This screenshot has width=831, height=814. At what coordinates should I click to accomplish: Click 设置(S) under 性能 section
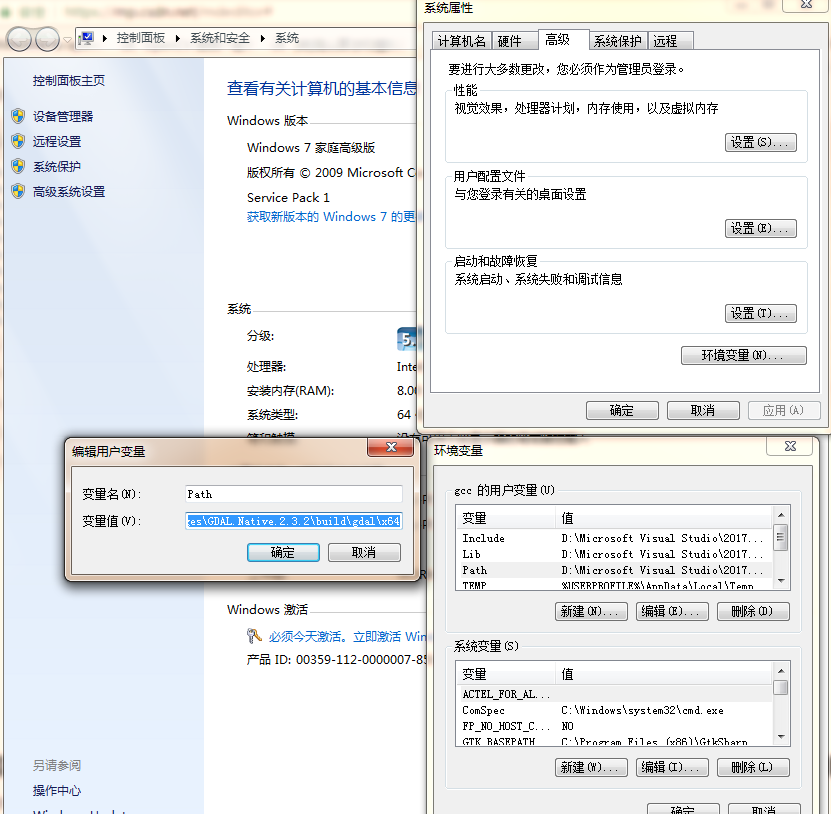760,142
